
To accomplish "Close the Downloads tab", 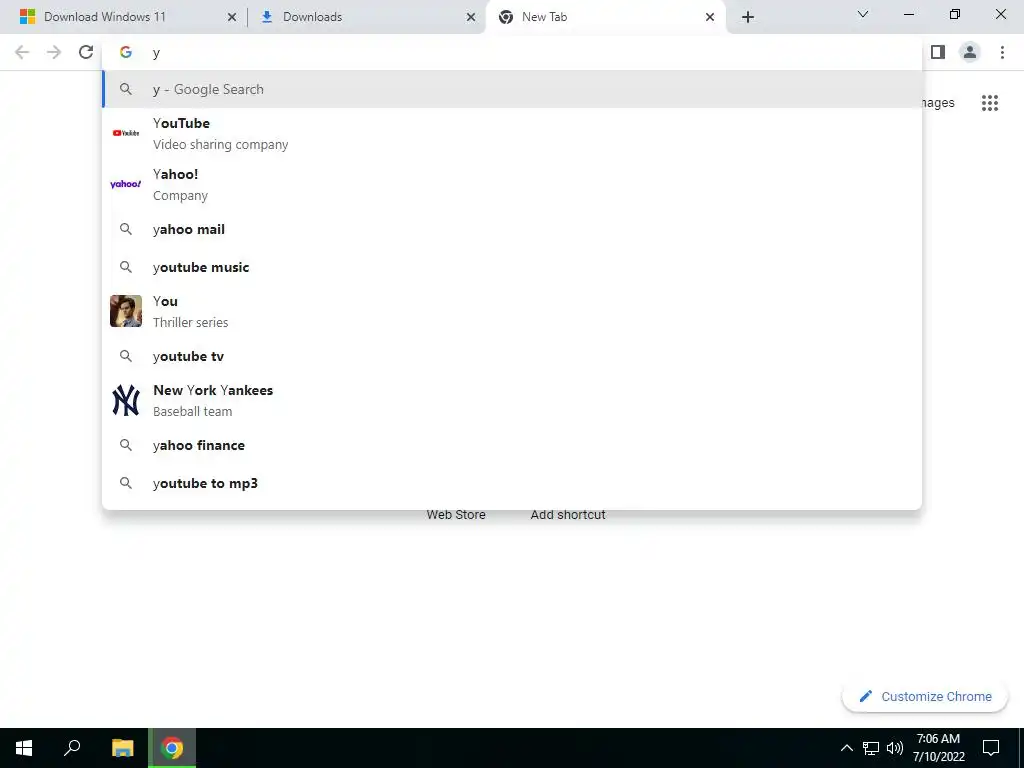I will click(x=471, y=17).
